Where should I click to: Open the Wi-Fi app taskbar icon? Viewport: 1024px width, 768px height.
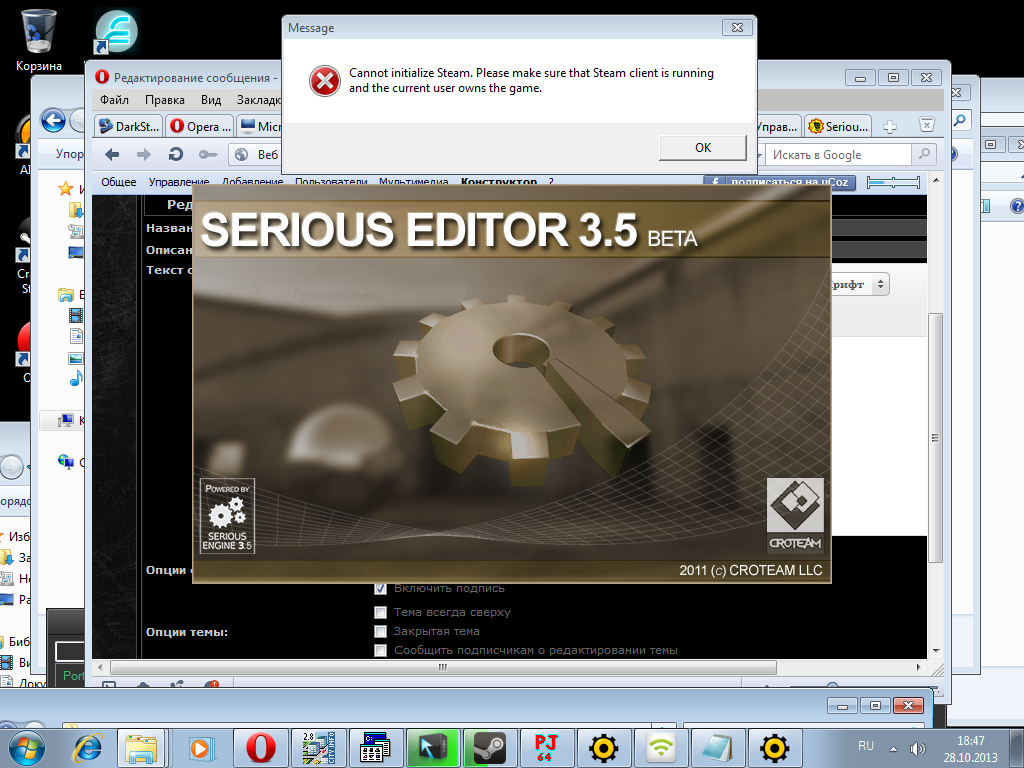coord(661,747)
